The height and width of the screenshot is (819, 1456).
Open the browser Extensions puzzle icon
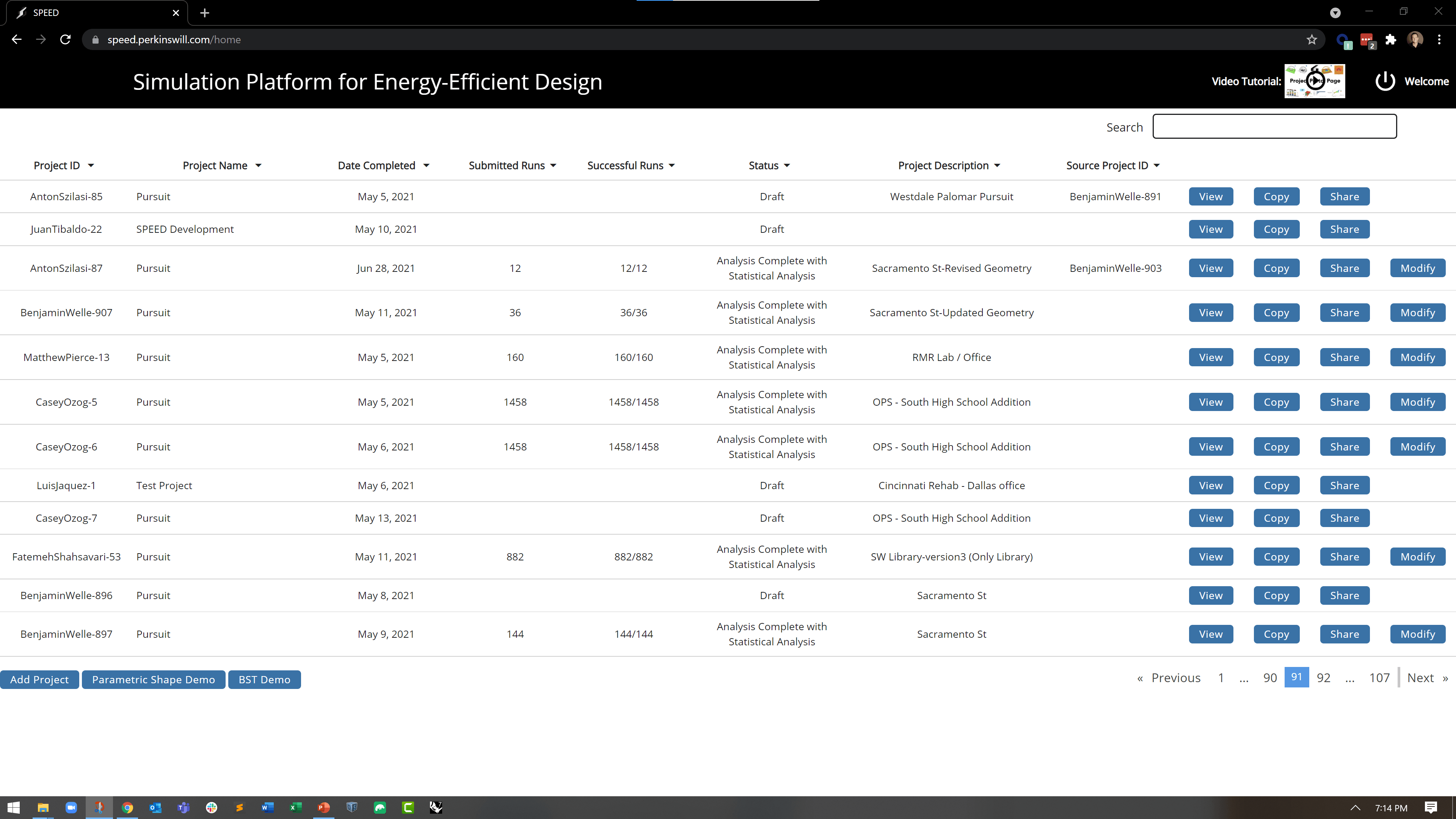point(1390,39)
